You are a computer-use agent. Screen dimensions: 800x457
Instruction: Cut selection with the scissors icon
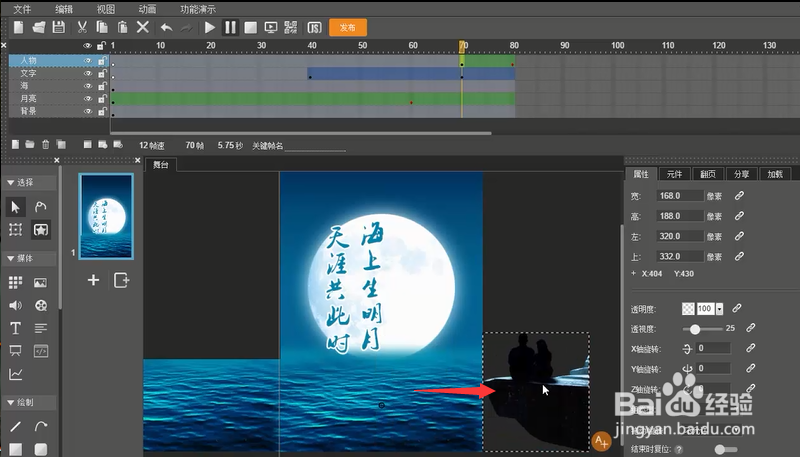coord(82,27)
